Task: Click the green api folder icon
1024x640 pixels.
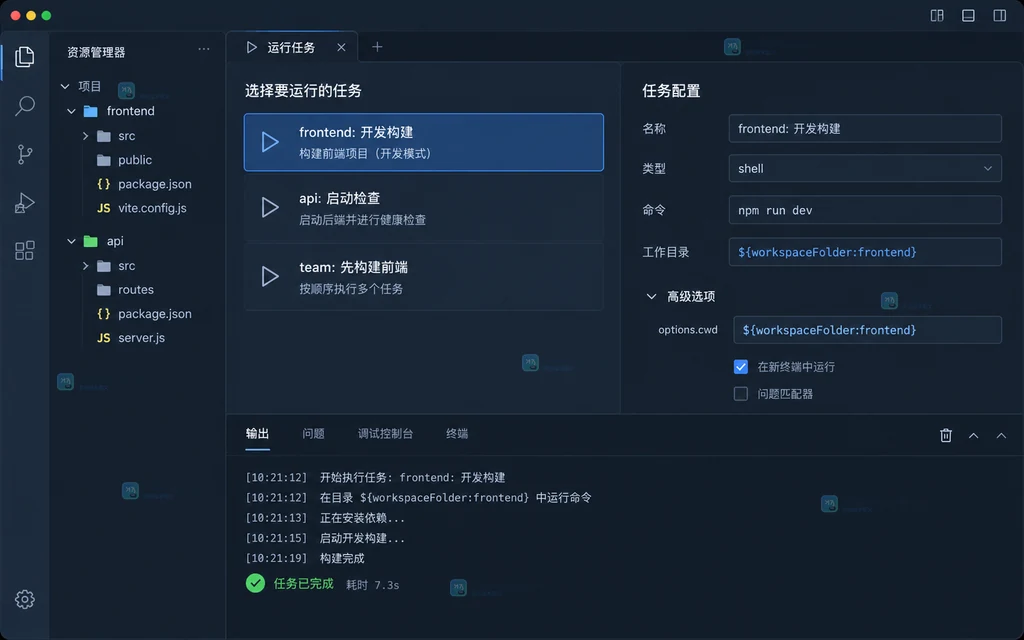Action: click(91, 241)
